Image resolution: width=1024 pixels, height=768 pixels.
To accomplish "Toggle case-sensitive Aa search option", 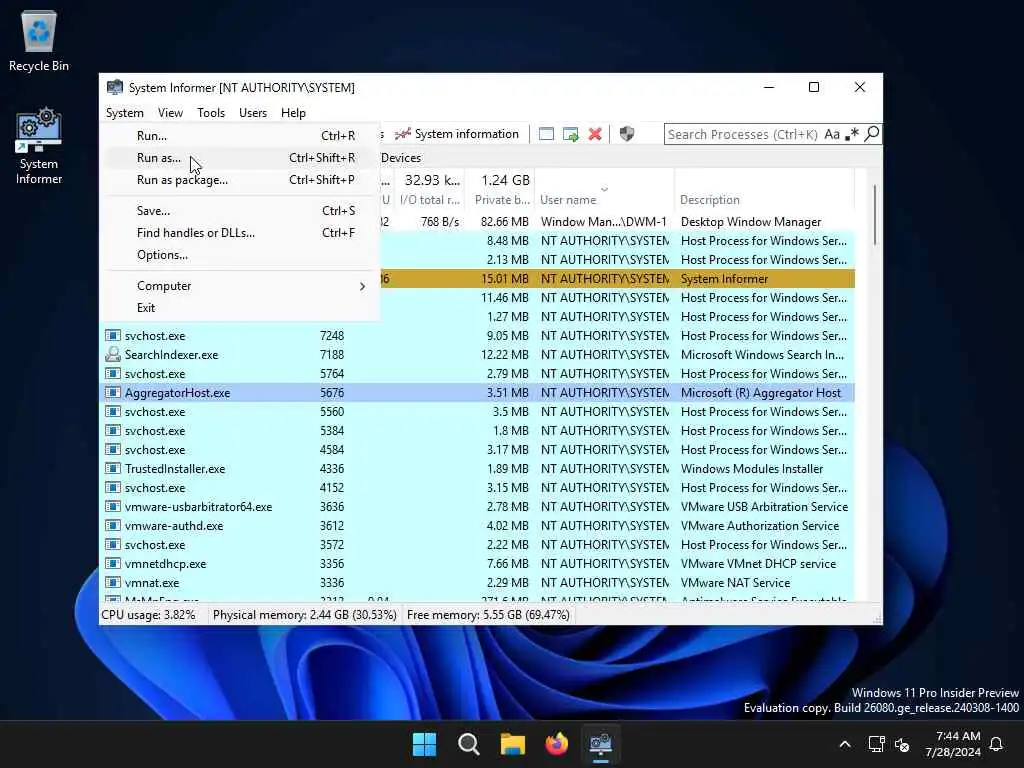I will [x=831, y=134].
